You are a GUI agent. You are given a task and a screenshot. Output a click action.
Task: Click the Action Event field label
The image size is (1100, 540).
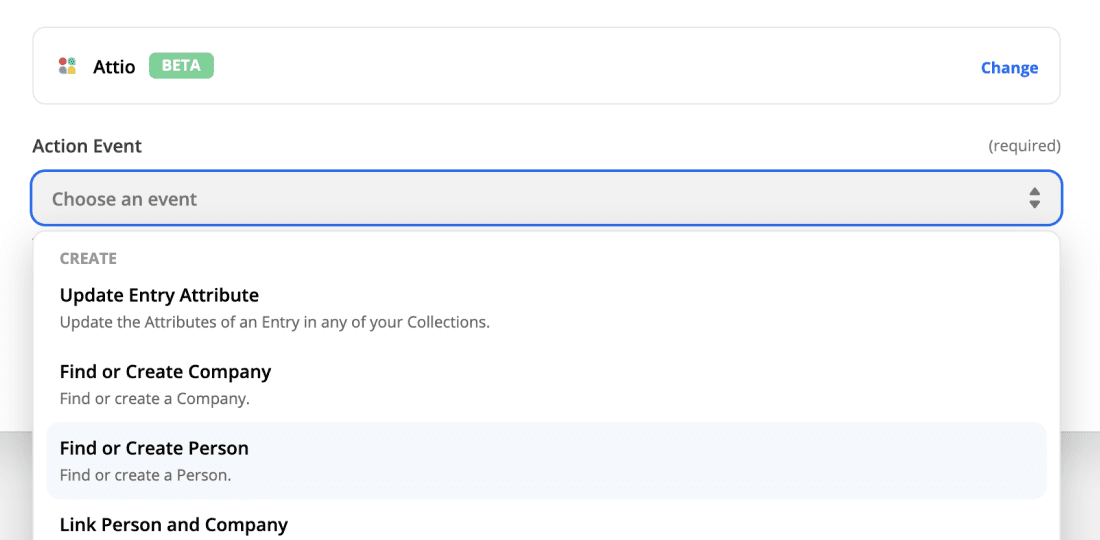(x=87, y=146)
